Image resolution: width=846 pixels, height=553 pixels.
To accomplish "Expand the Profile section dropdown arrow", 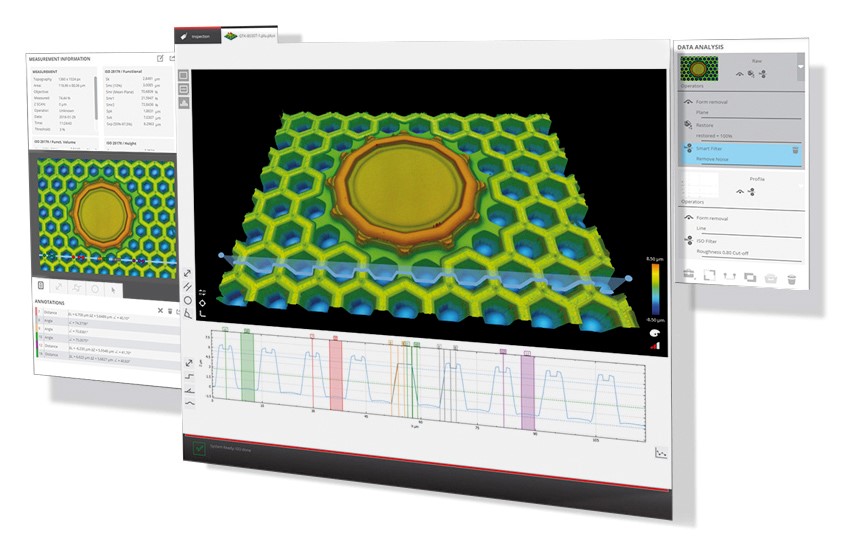I will (800, 184).
